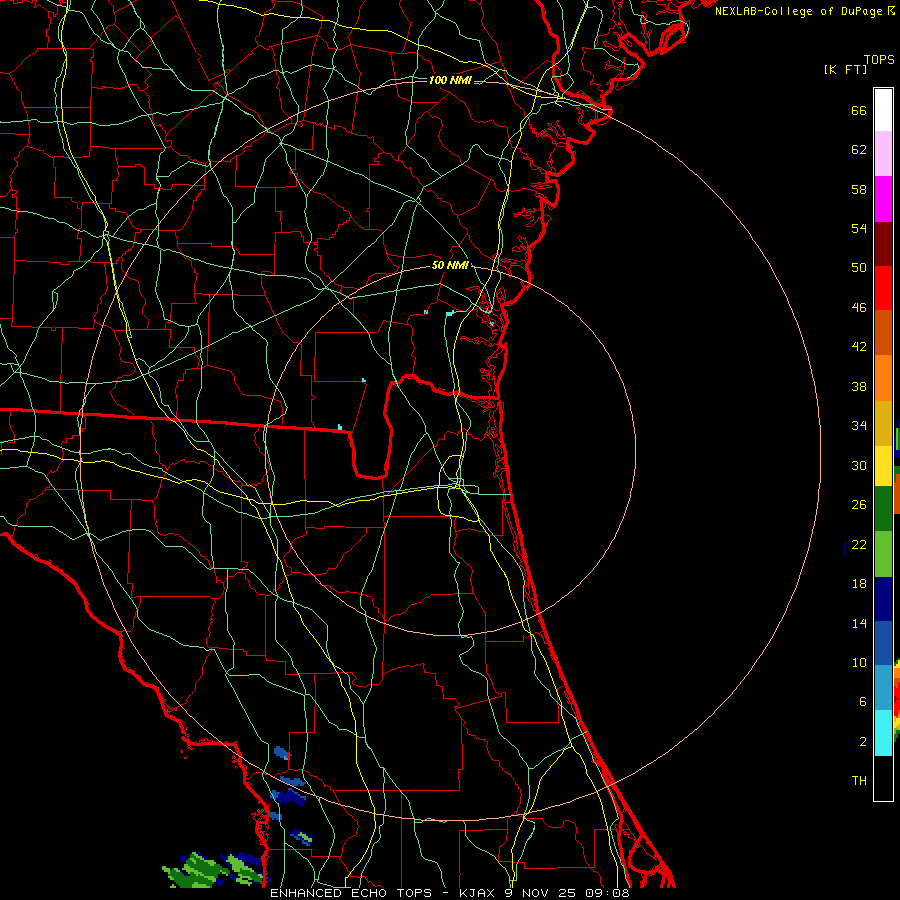Click the legend value 26
900x900 pixels.
pos(859,505)
